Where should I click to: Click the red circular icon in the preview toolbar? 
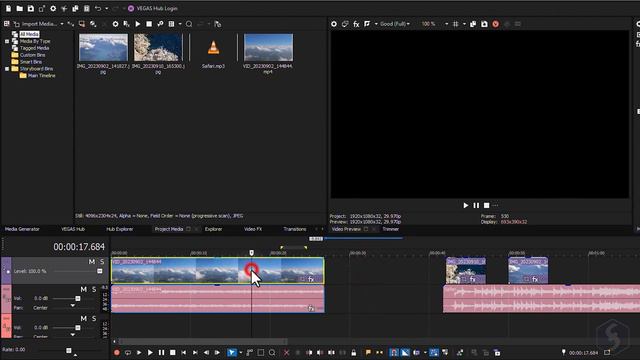click(496, 24)
